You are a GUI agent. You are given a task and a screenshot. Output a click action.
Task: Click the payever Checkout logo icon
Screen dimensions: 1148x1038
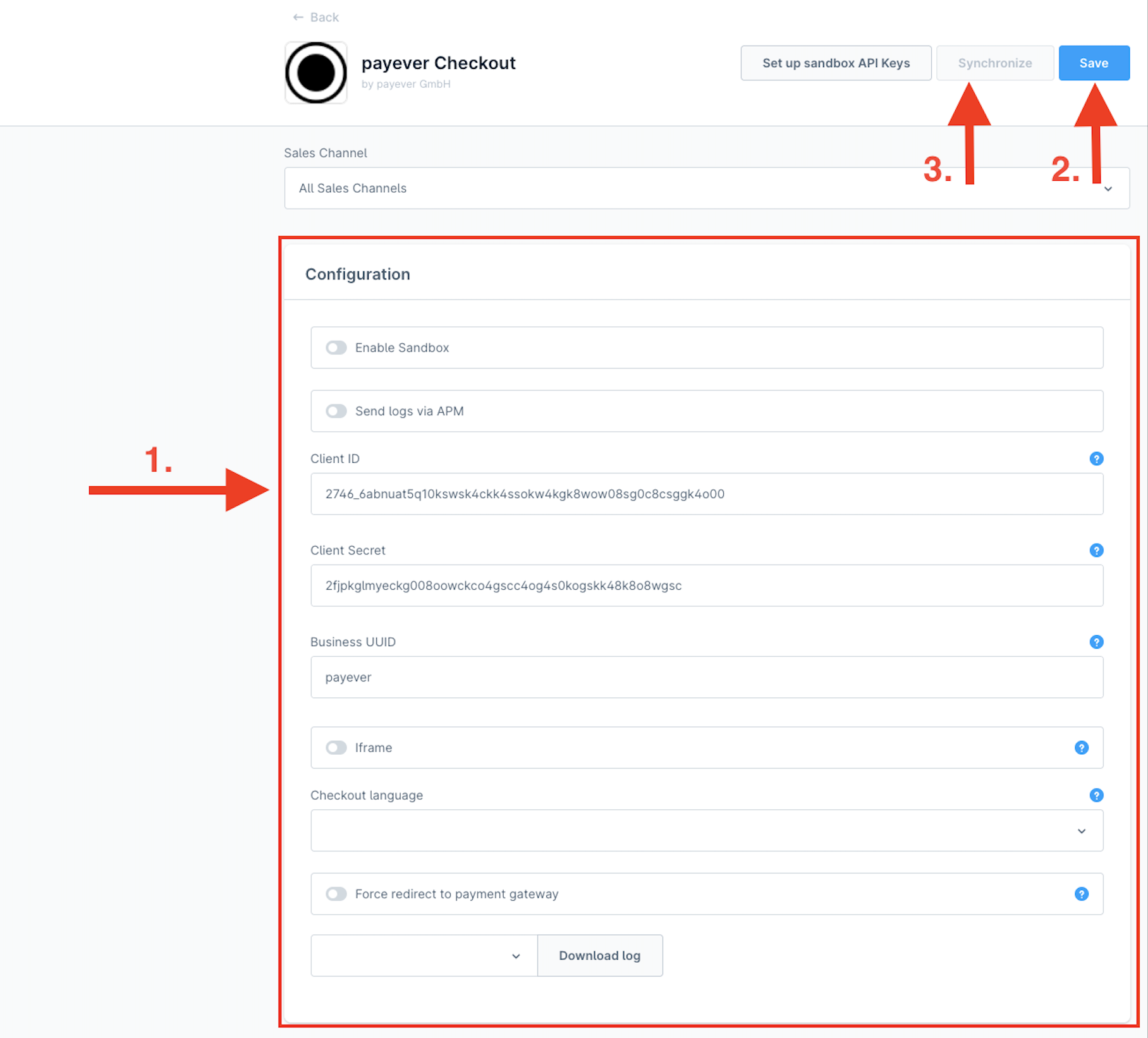[x=315, y=73]
